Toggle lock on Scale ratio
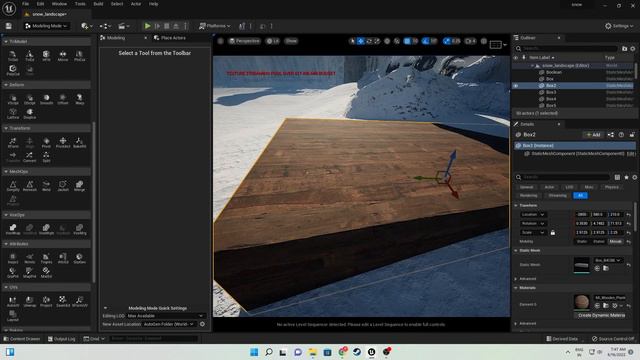This screenshot has height=360, width=640. pos(553,233)
